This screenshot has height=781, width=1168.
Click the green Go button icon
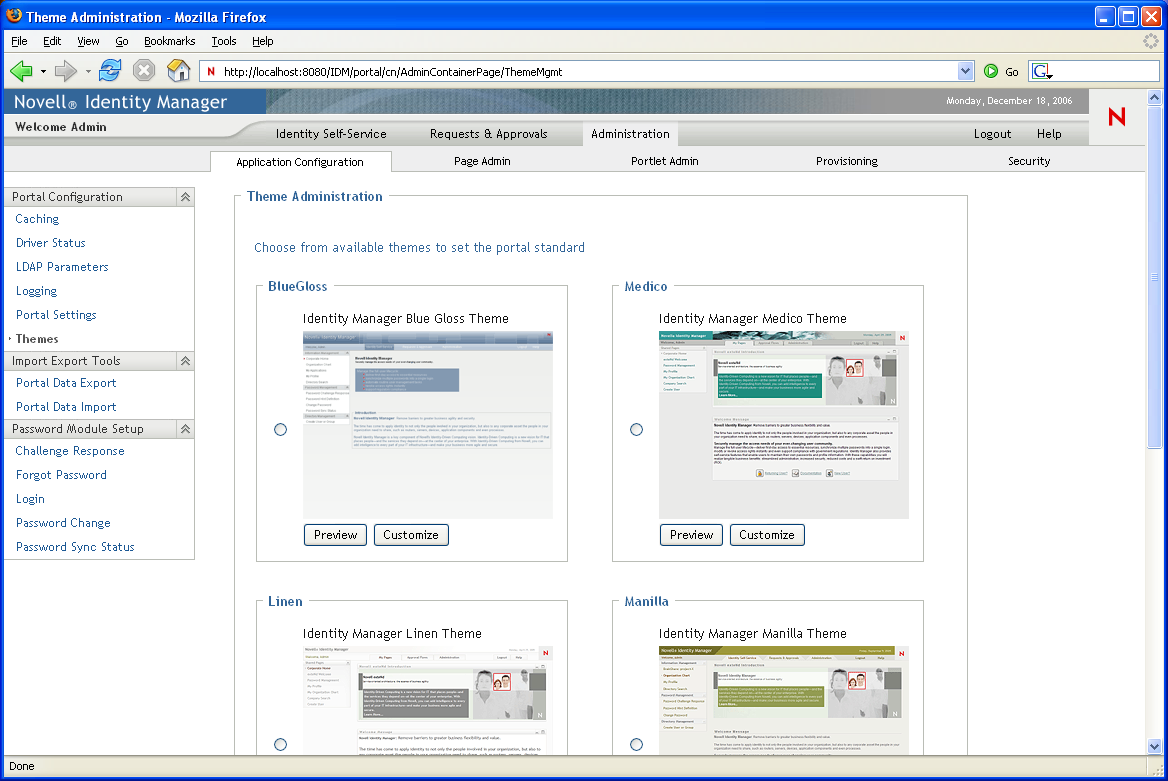pos(991,72)
